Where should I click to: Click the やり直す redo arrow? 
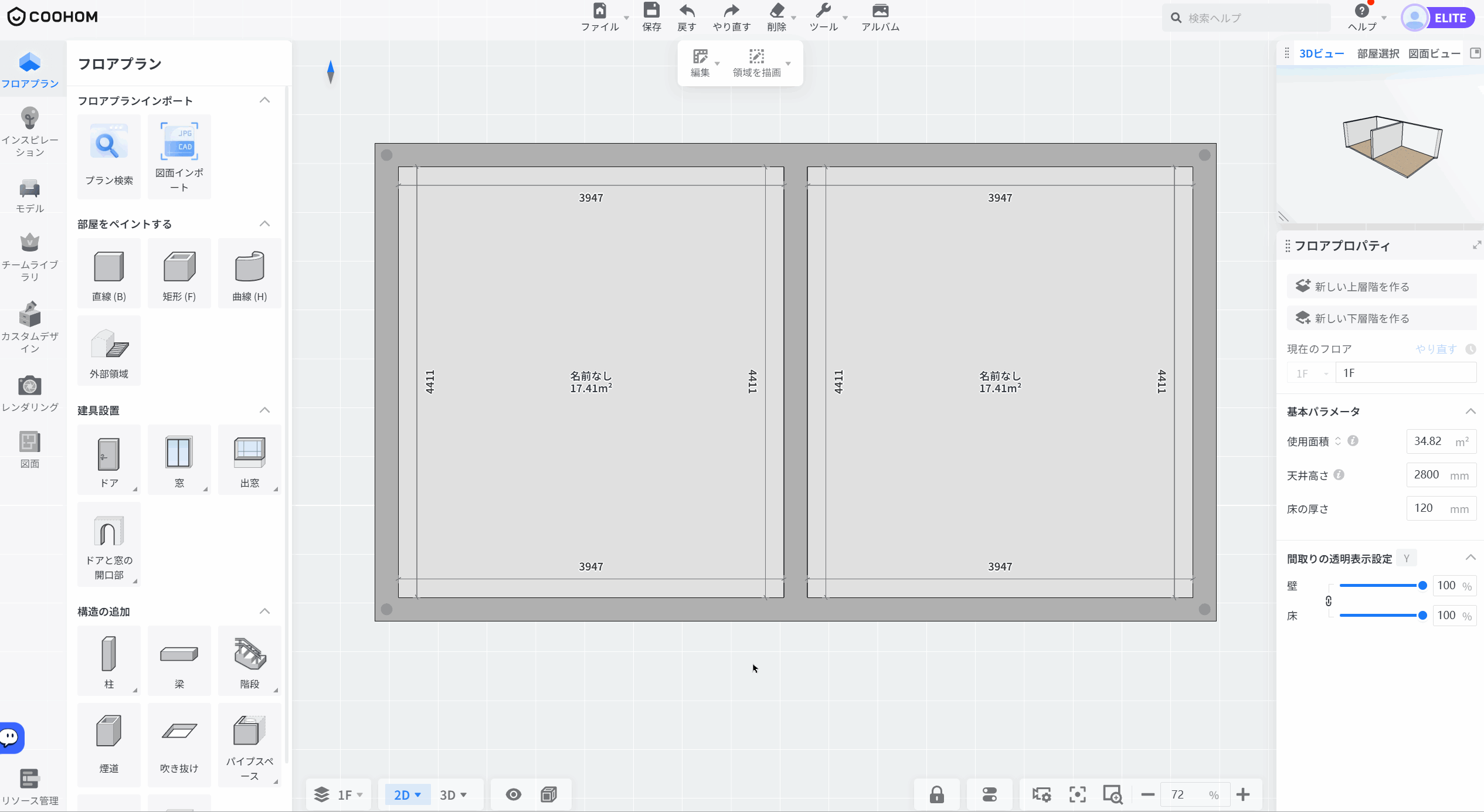(731, 11)
